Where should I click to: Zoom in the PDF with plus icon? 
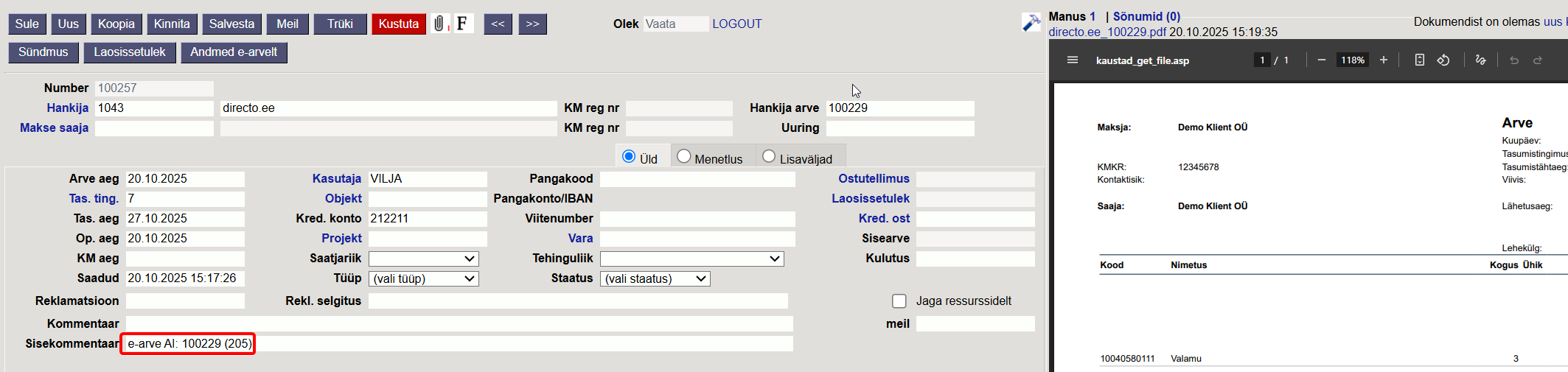pos(1383,60)
